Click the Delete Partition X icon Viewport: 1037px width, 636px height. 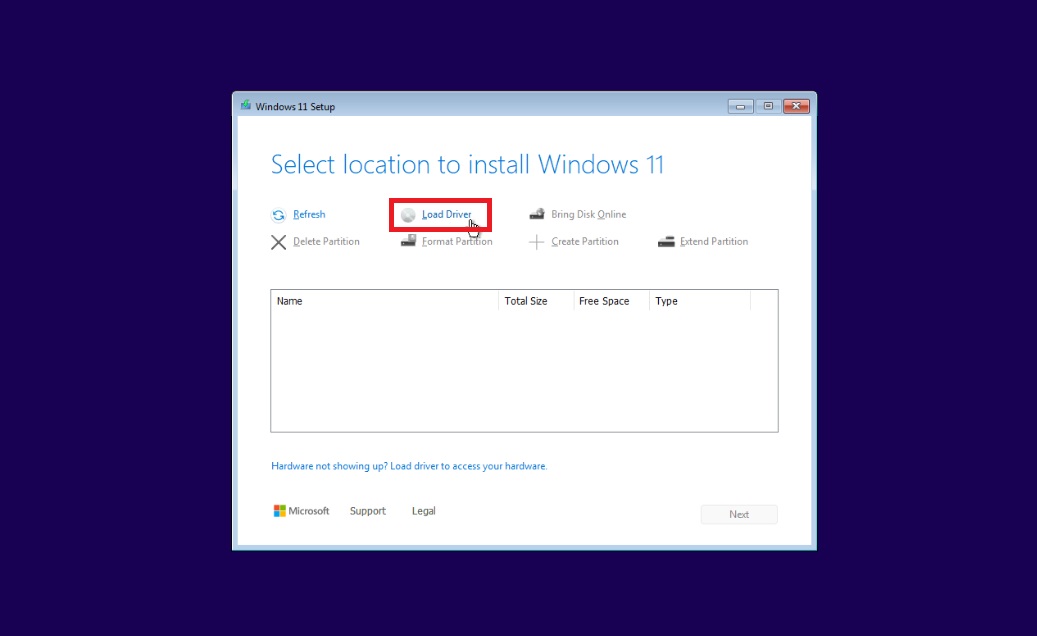click(x=278, y=242)
